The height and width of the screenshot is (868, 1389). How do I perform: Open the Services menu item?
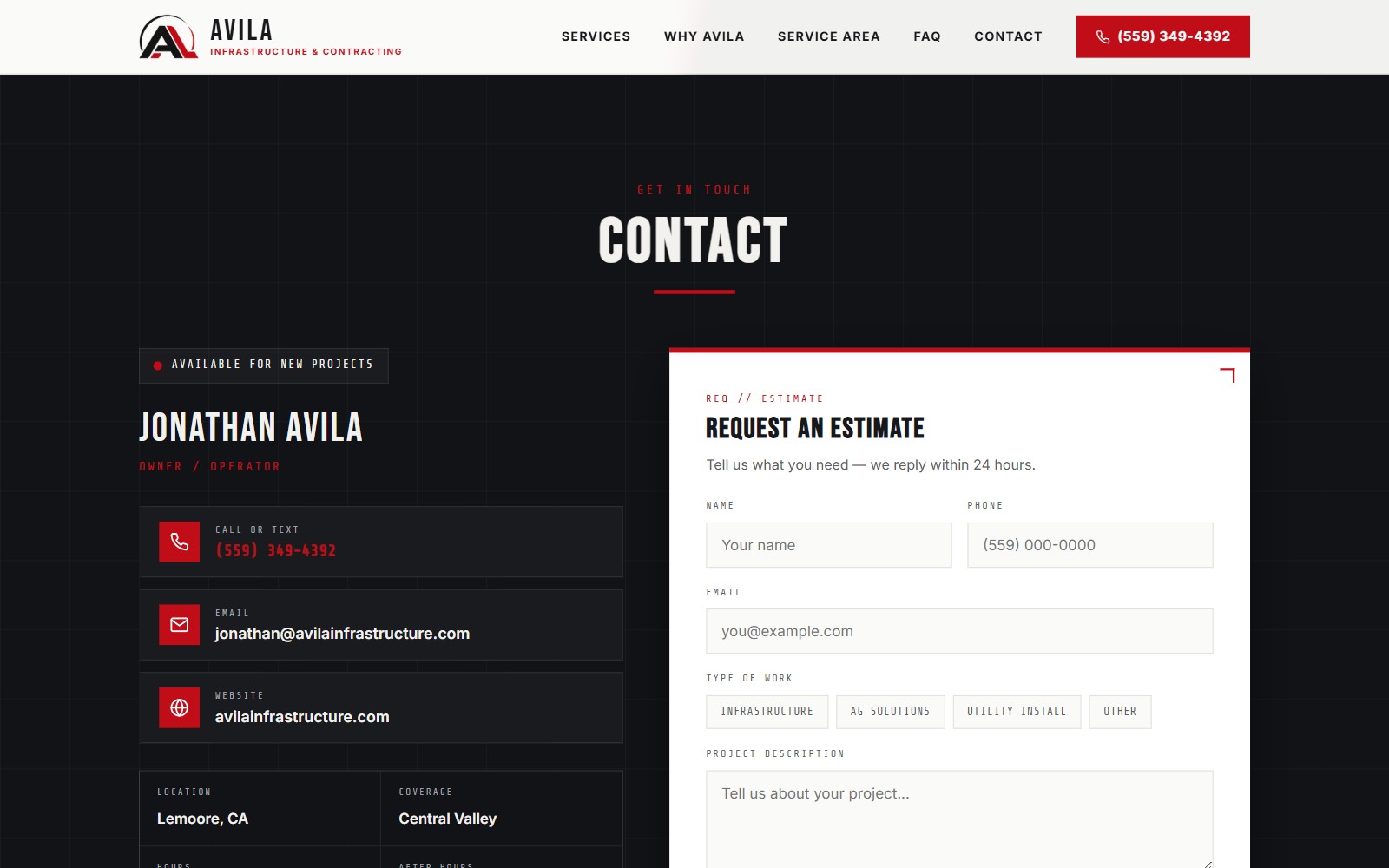(x=596, y=36)
